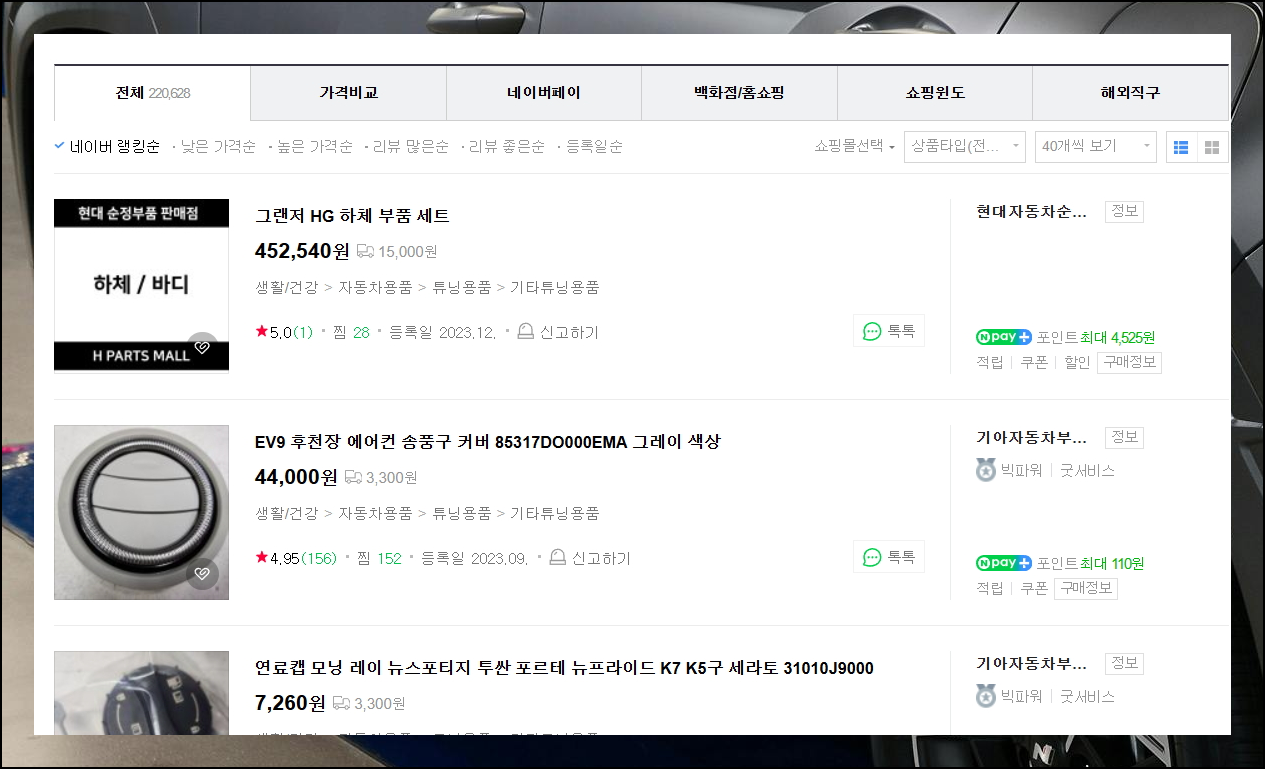Click N Pay plus badge in EV9 row

(1003, 563)
